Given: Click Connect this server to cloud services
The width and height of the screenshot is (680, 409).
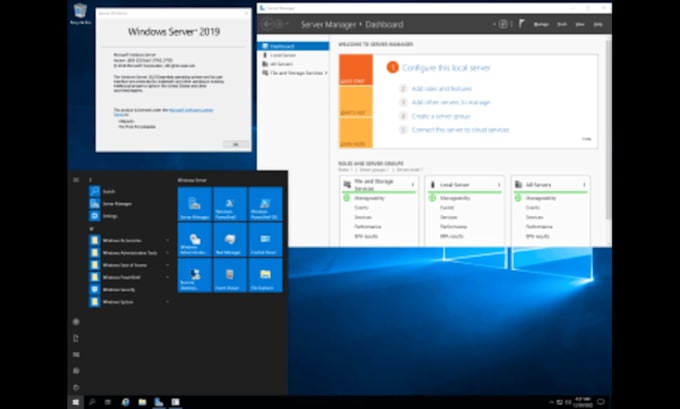Looking at the screenshot, I should [460, 130].
